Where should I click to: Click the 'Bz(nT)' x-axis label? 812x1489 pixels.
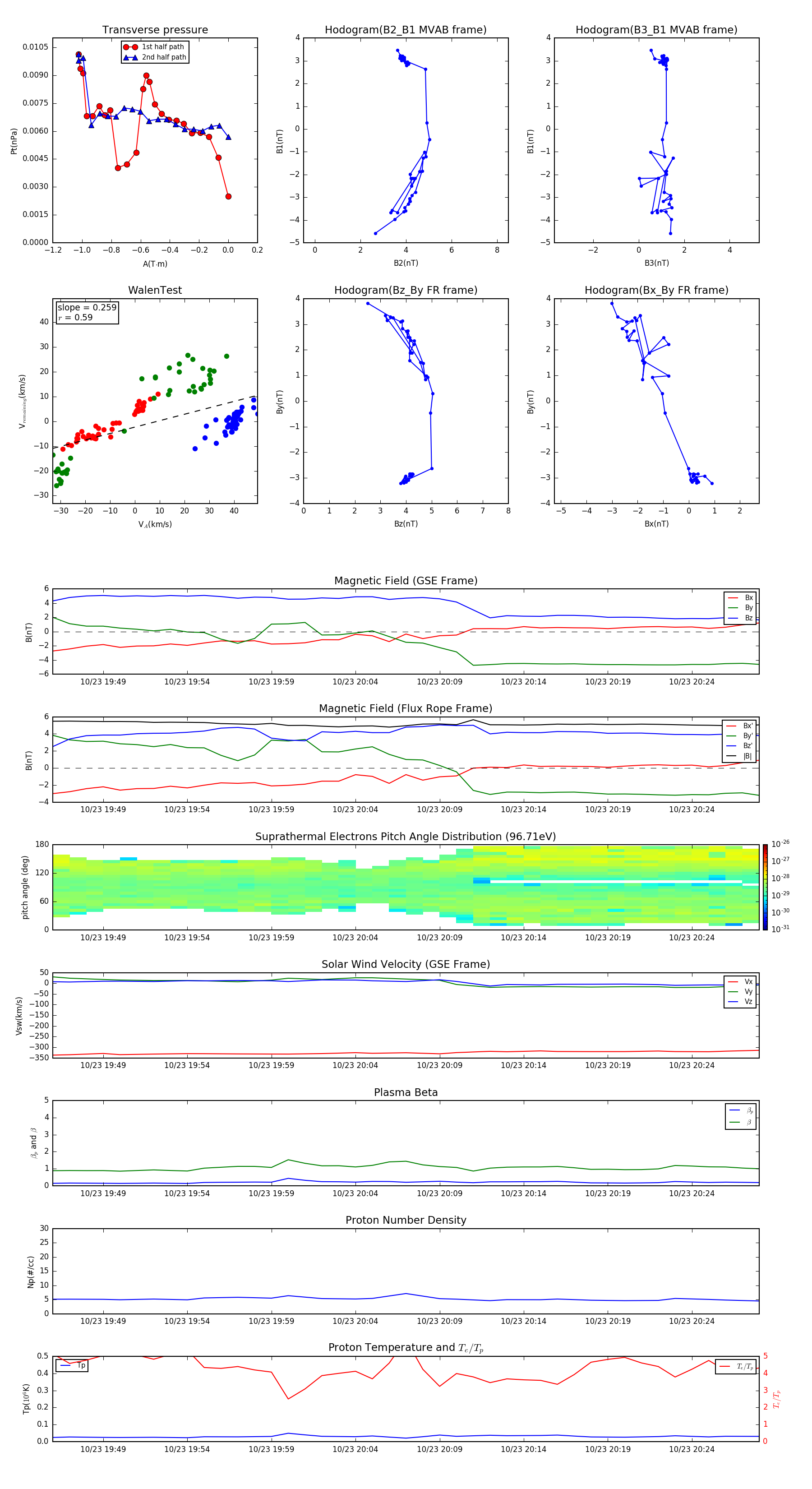click(x=406, y=524)
